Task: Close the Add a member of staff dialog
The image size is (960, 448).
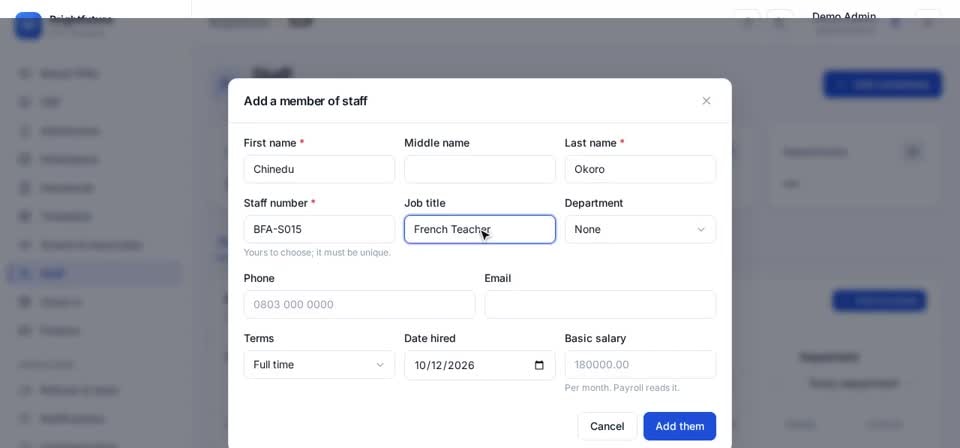Action: pos(706,101)
